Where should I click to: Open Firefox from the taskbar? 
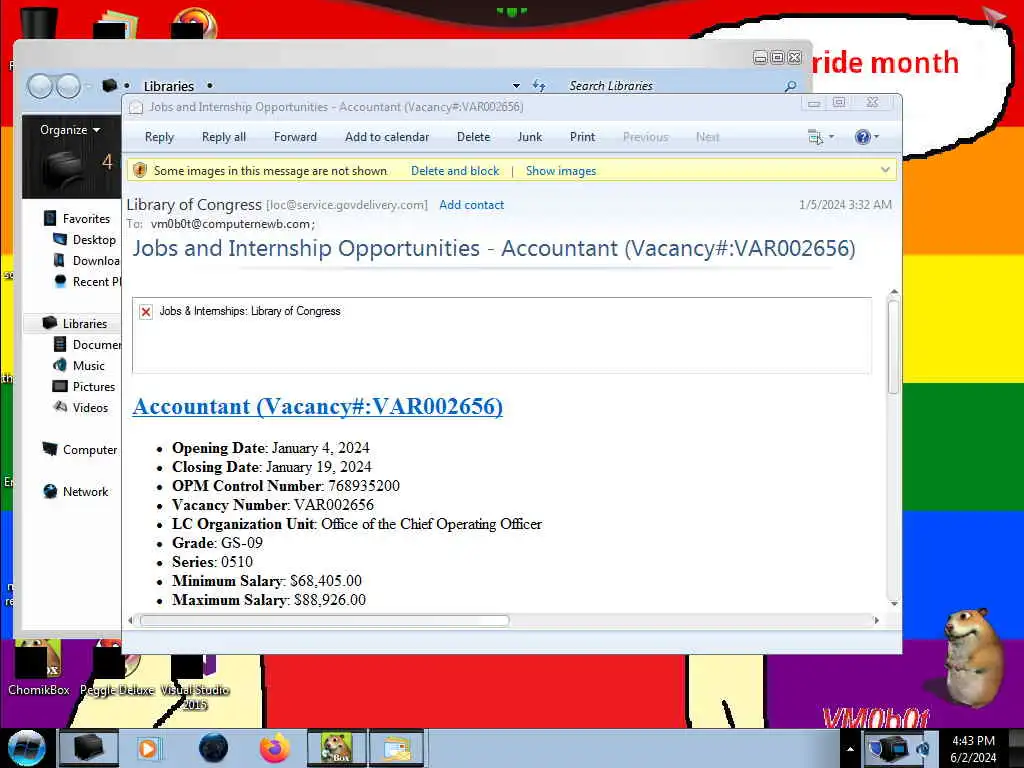coord(274,748)
